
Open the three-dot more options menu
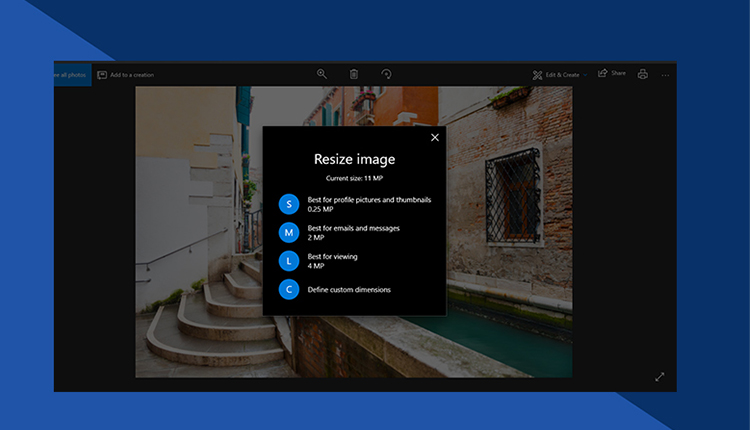[665, 75]
